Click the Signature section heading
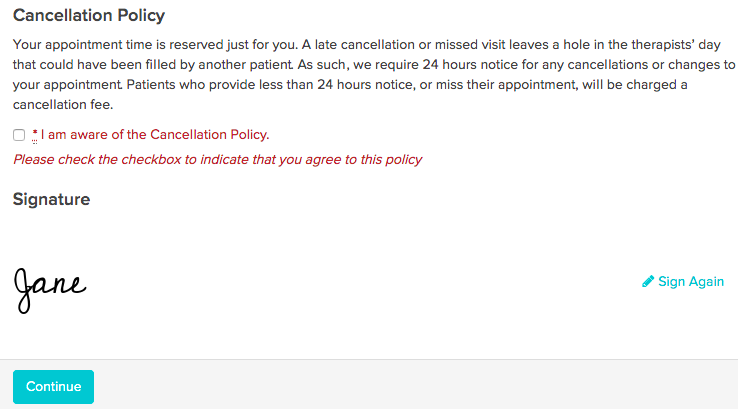Viewport: 738px width, 409px height. pos(51,199)
